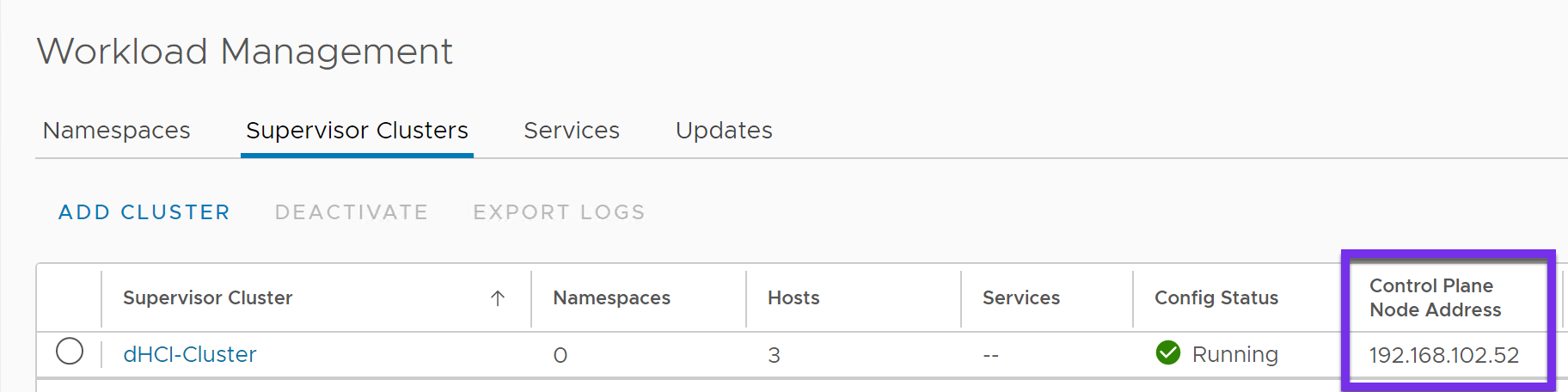The height and width of the screenshot is (392, 1568).
Task: Click the namespaces count 0 cell
Action: (x=560, y=355)
